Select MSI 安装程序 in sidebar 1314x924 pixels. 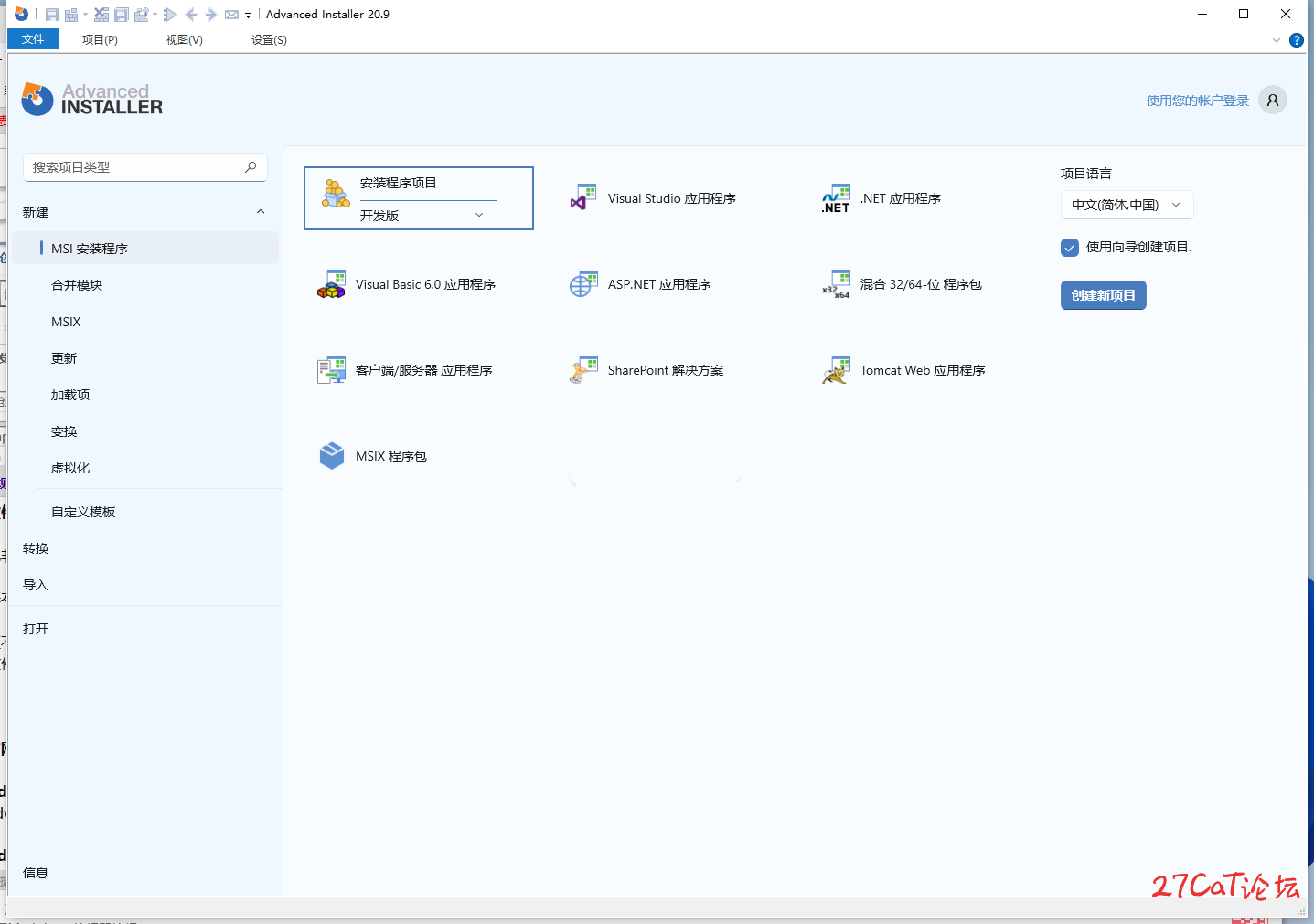(145, 249)
